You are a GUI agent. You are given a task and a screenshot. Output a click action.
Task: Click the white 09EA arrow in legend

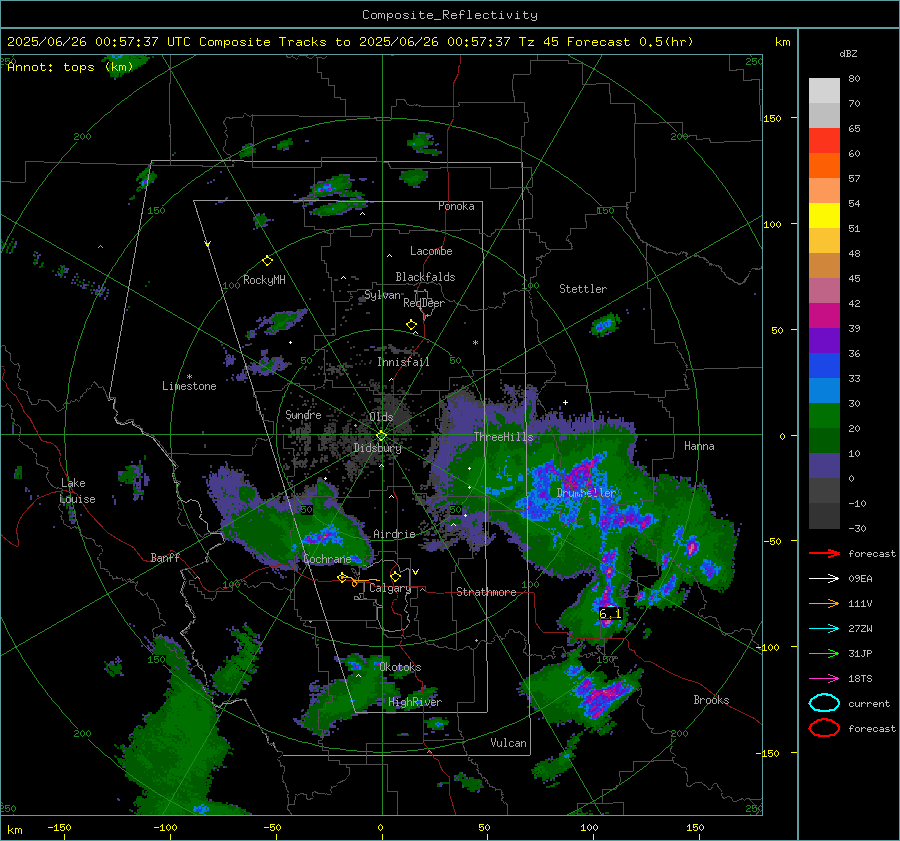pos(824,579)
